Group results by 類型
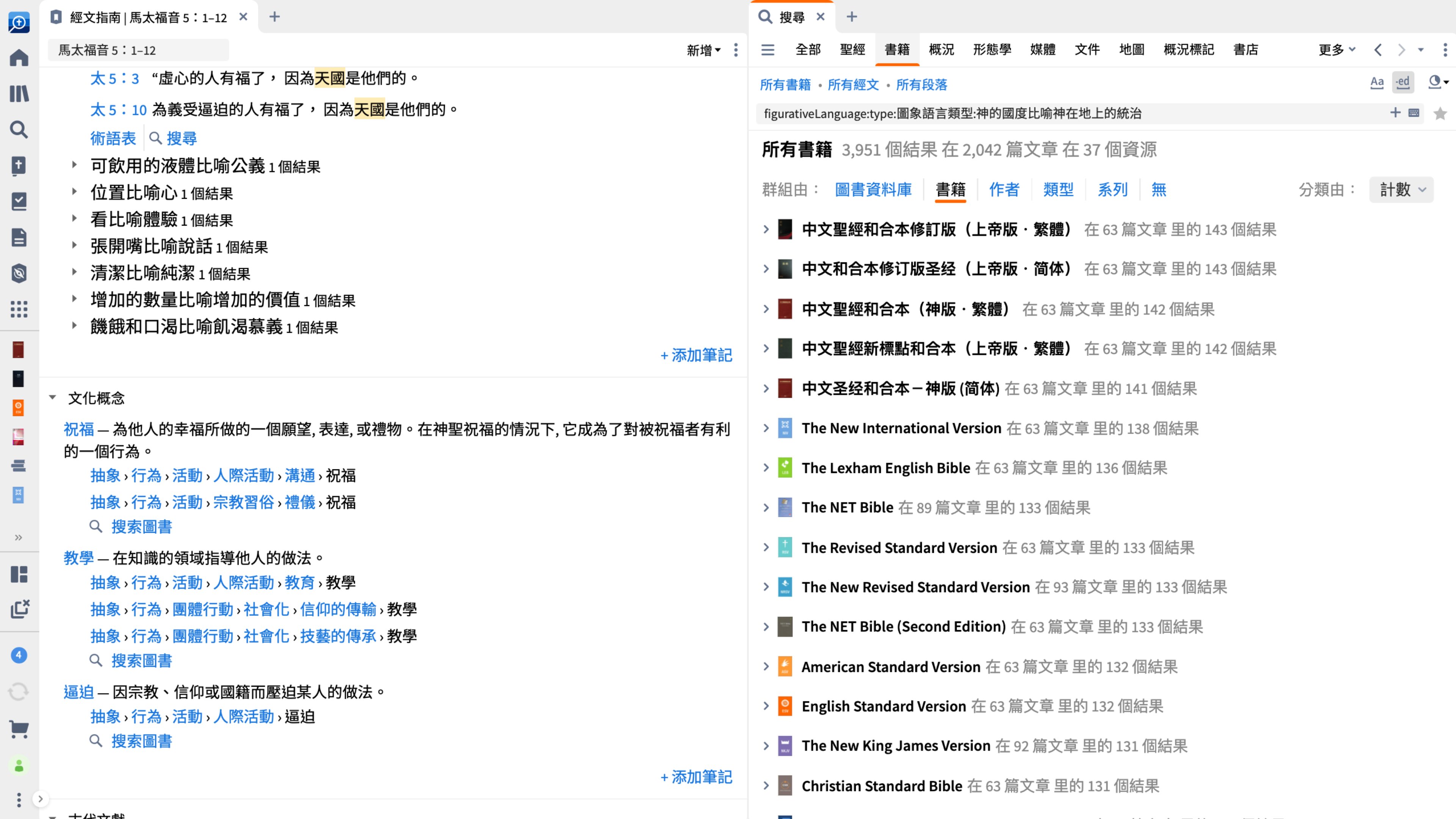 pos(1058,189)
